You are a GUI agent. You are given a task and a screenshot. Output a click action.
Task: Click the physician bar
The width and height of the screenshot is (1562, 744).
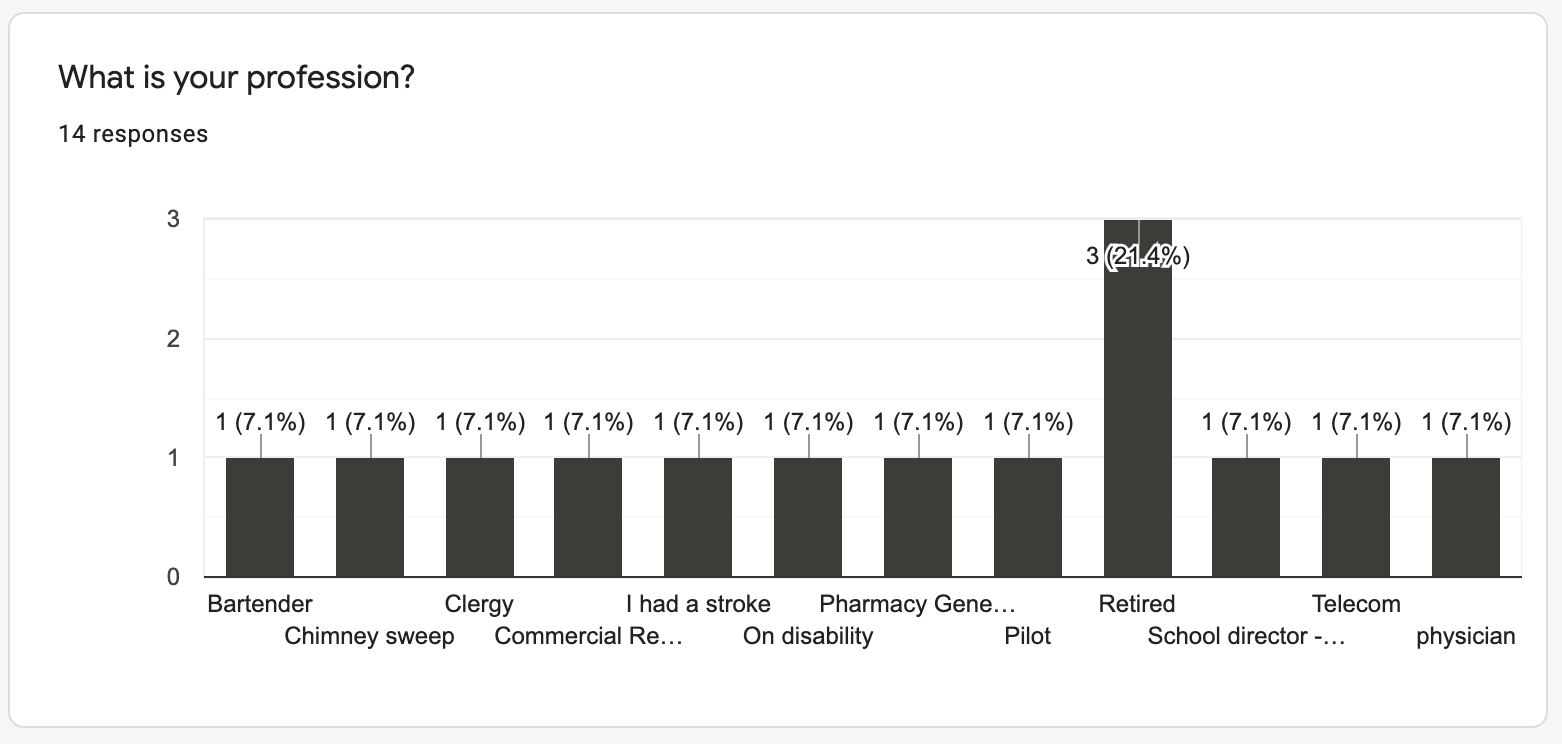pyautogui.click(x=1466, y=517)
